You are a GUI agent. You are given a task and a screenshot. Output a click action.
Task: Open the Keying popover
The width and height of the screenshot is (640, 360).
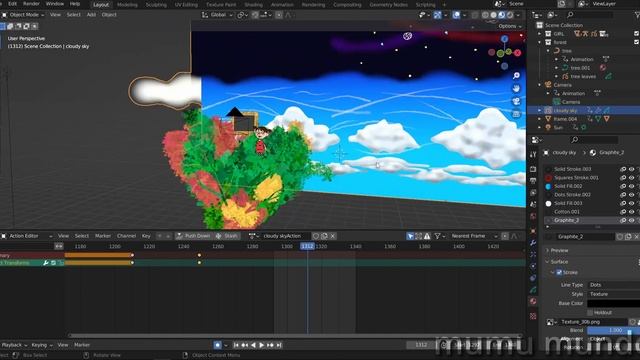point(42,345)
